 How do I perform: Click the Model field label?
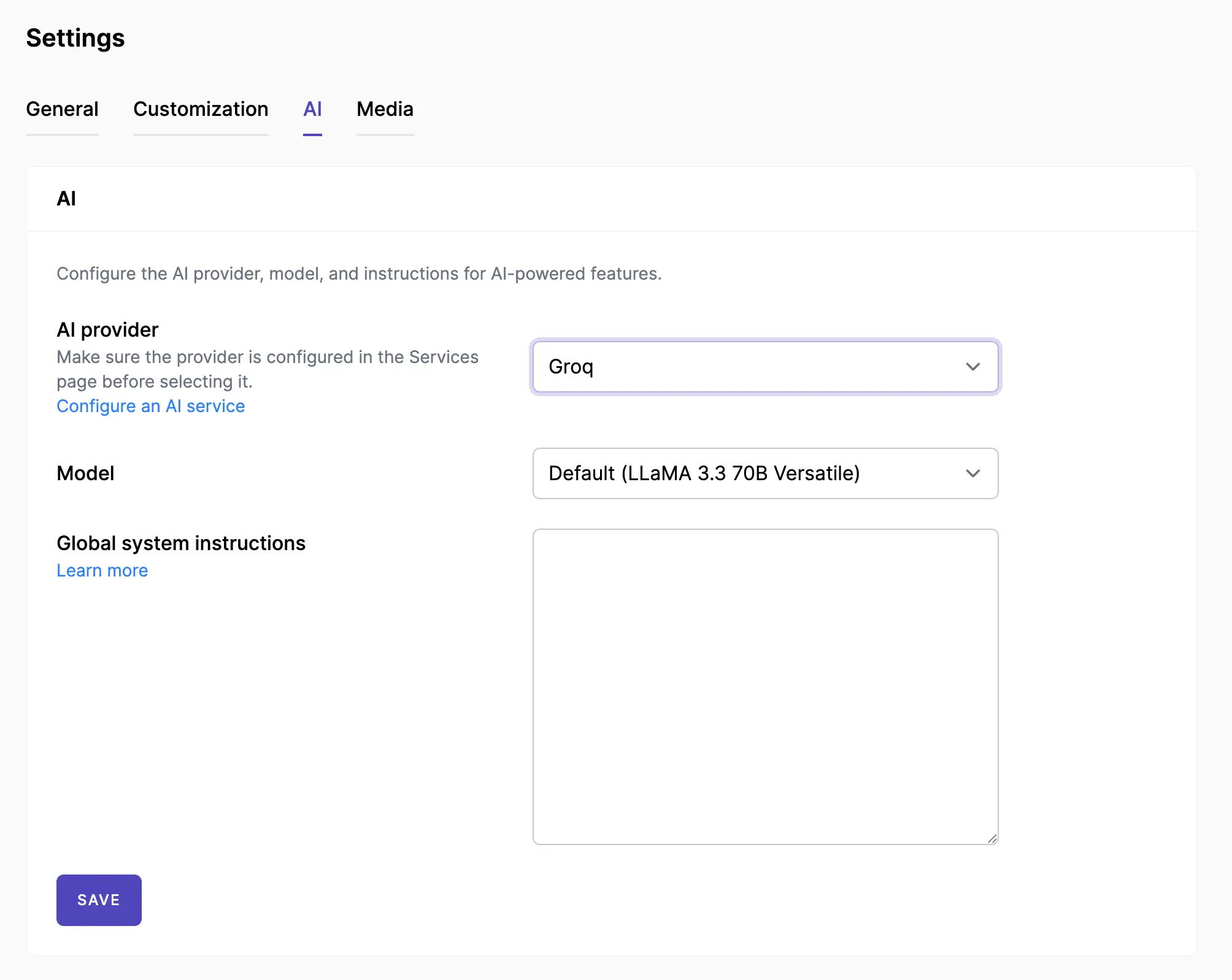click(x=85, y=473)
